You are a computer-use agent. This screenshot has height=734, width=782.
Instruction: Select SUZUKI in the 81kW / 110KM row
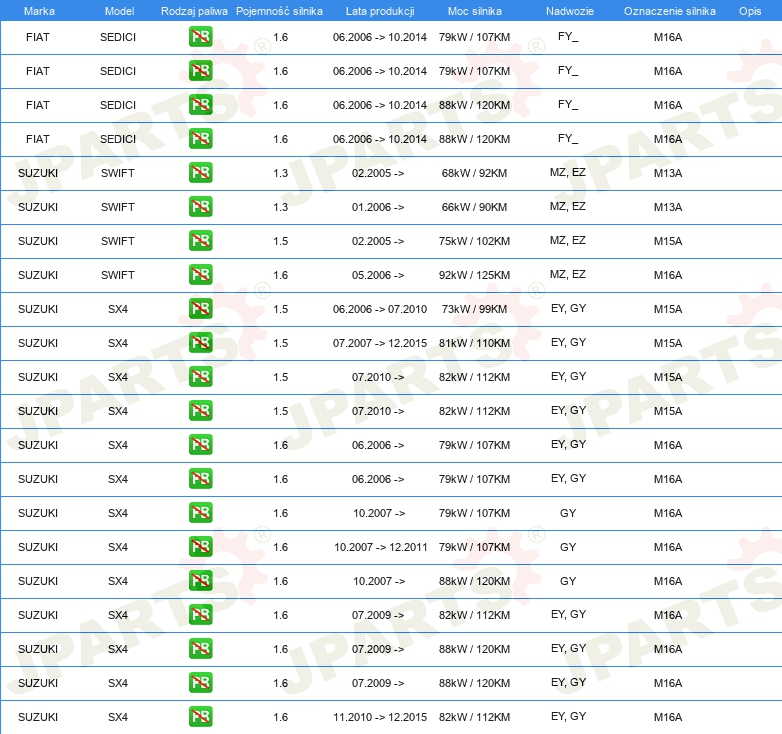point(38,343)
